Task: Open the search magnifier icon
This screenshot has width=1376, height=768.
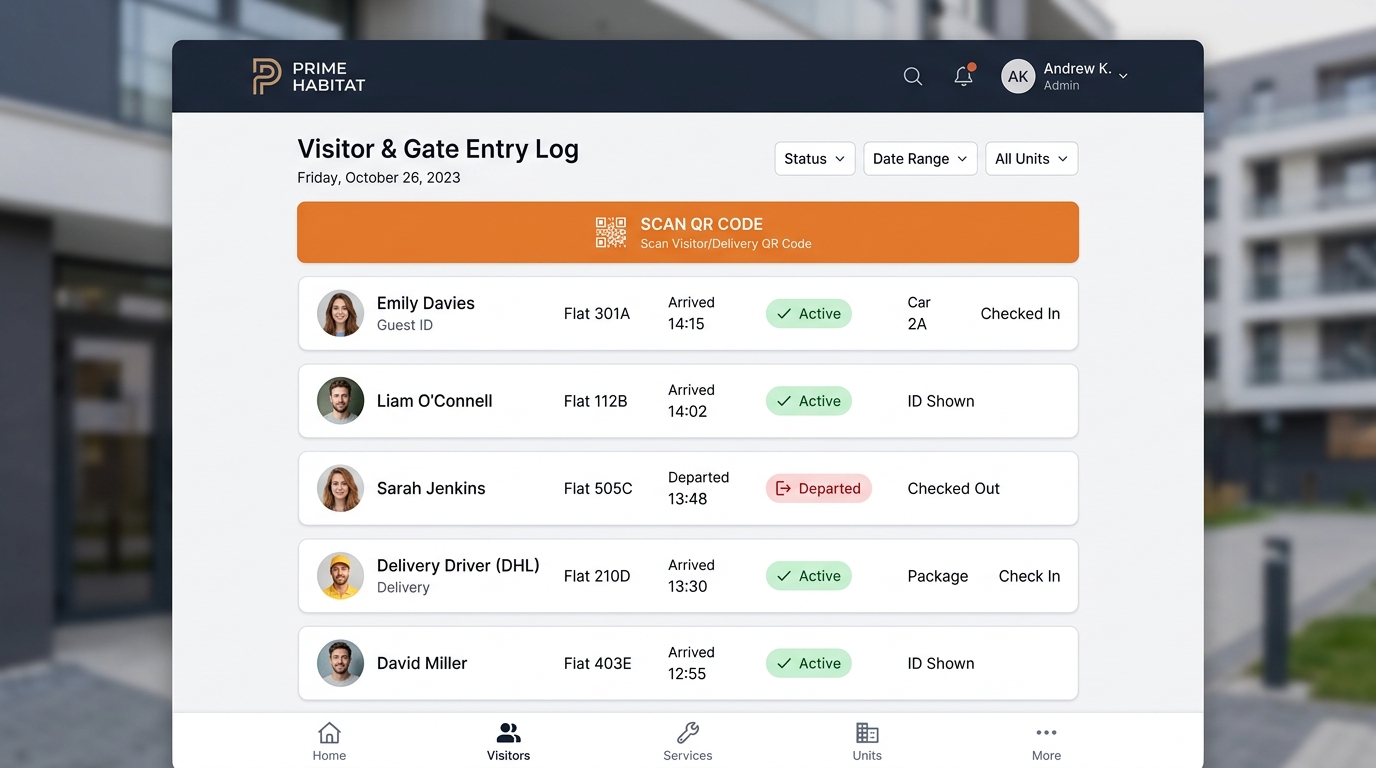Action: pyautogui.click(x=913, y=76)
